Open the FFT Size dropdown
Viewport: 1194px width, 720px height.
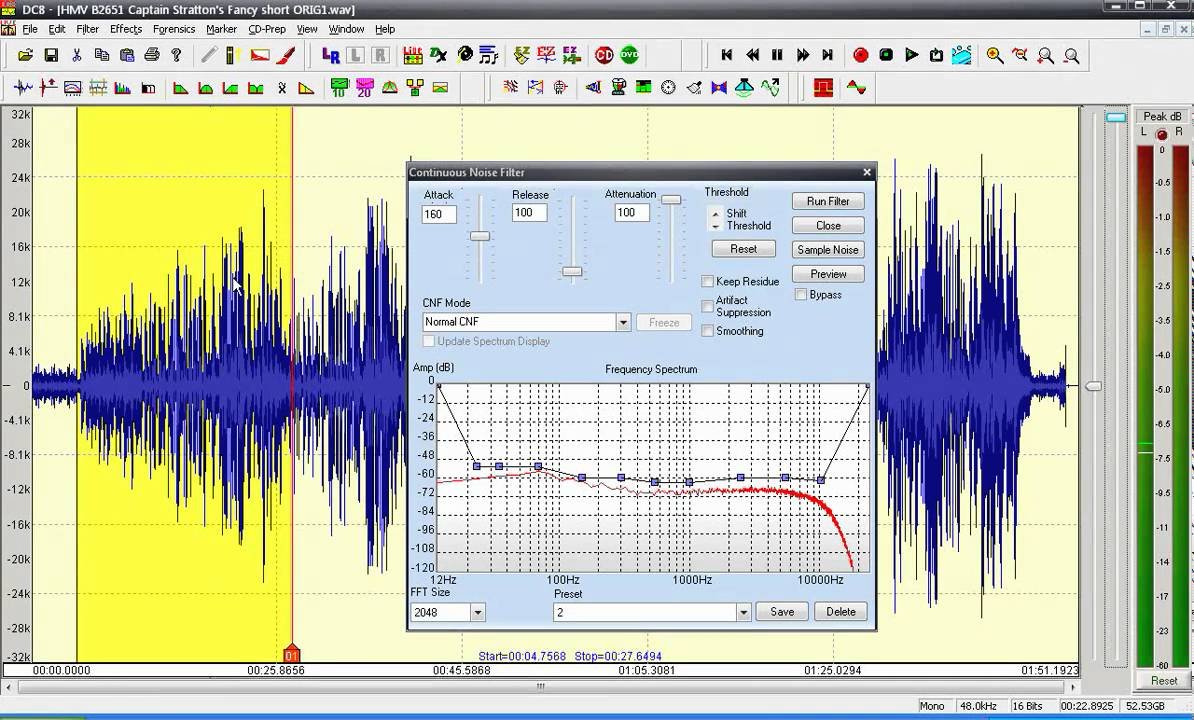pos(477,612)
